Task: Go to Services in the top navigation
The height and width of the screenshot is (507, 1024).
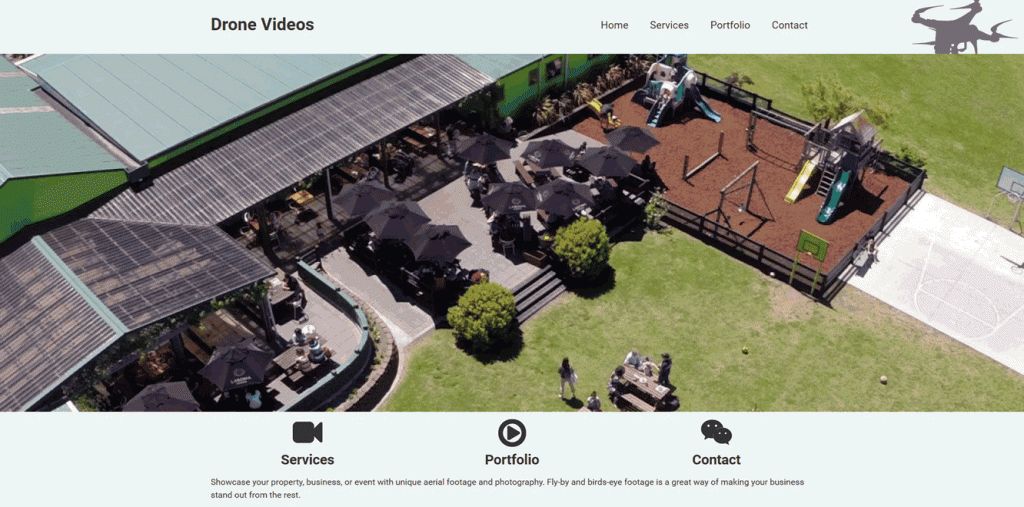Action: (x=669, y=25)
